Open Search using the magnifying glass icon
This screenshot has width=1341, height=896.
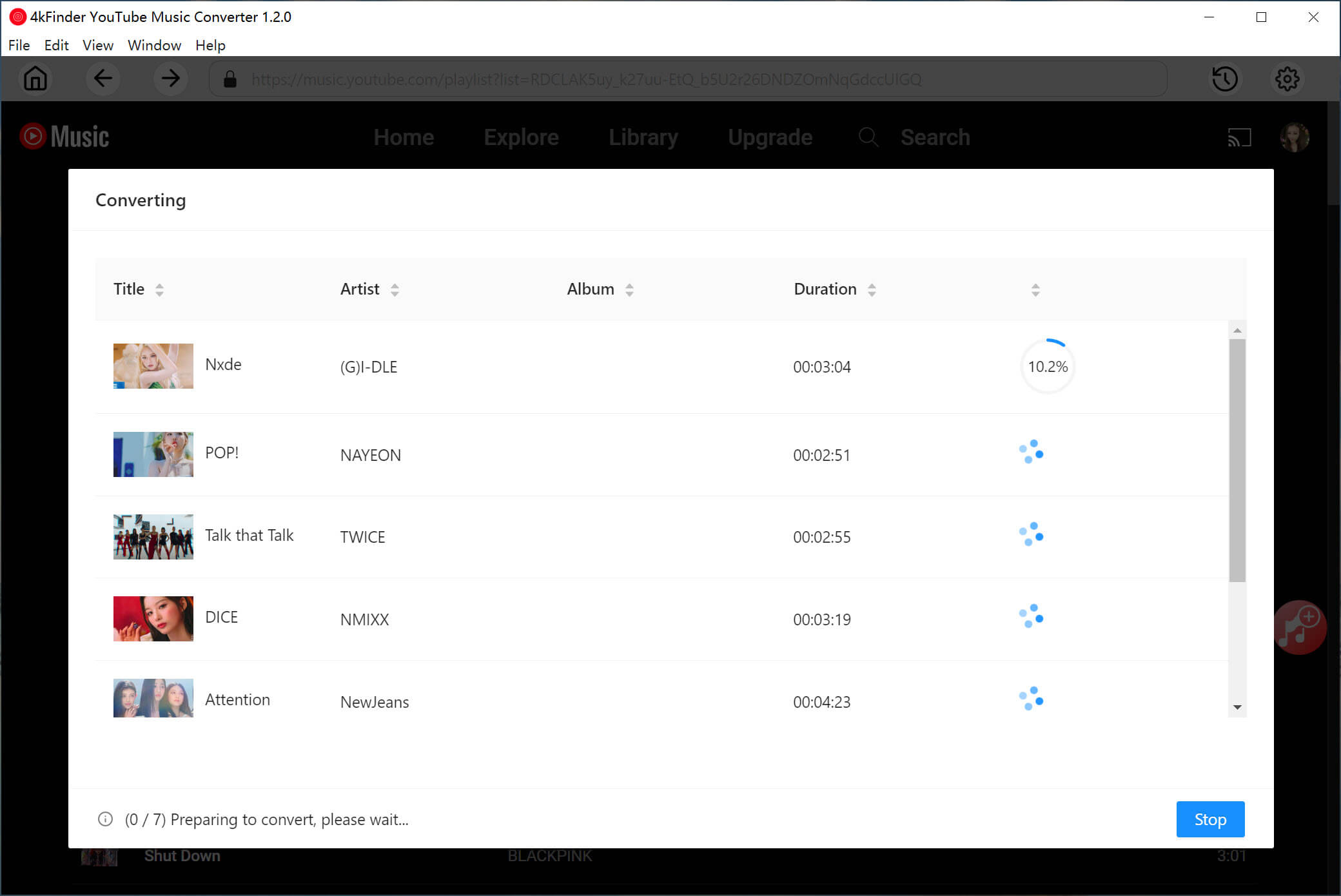pos(868,137)
